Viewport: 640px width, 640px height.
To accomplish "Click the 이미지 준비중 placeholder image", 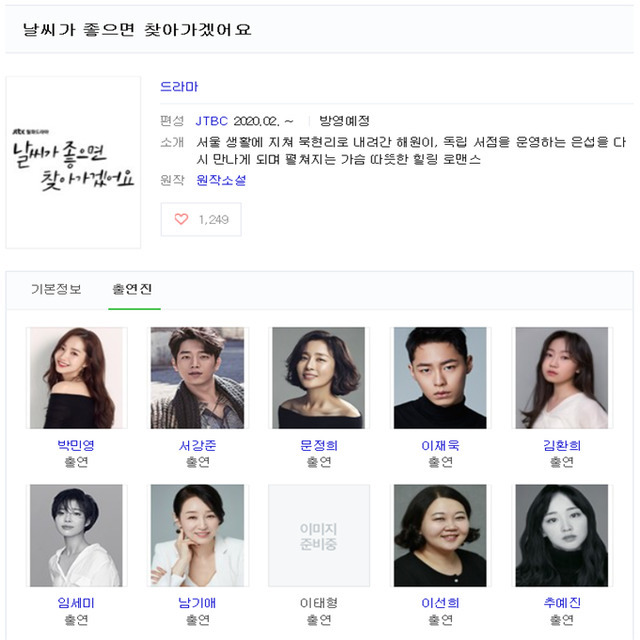I will (x=319, y=536).
